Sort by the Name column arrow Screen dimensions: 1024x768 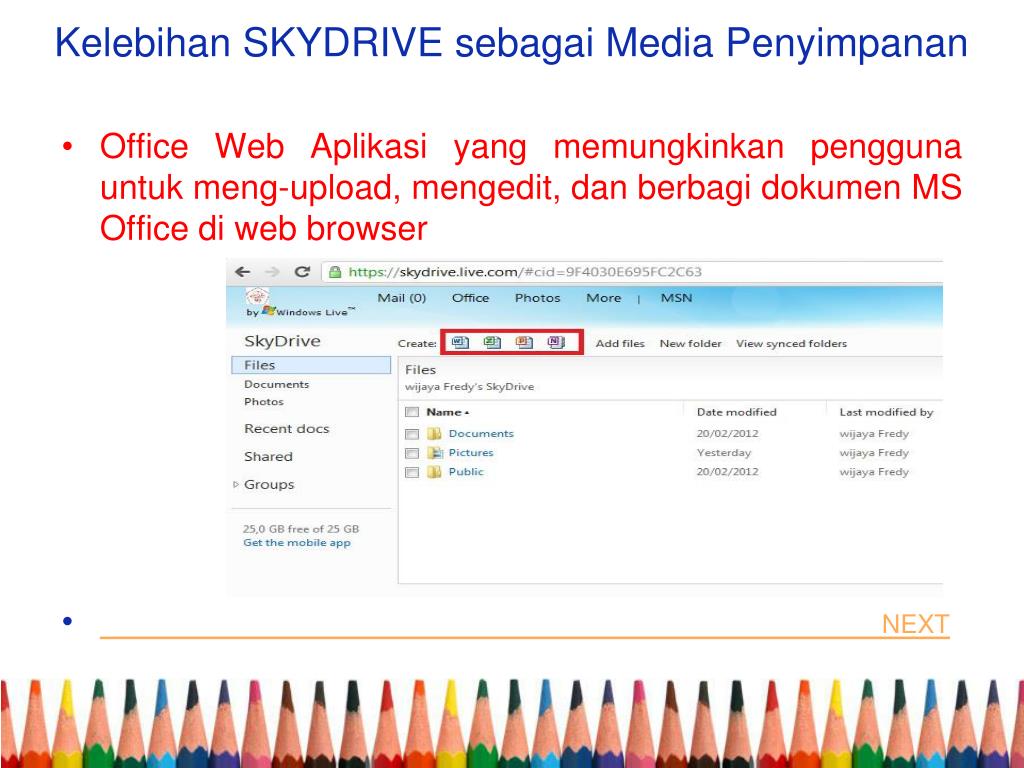tap(467, 413)
